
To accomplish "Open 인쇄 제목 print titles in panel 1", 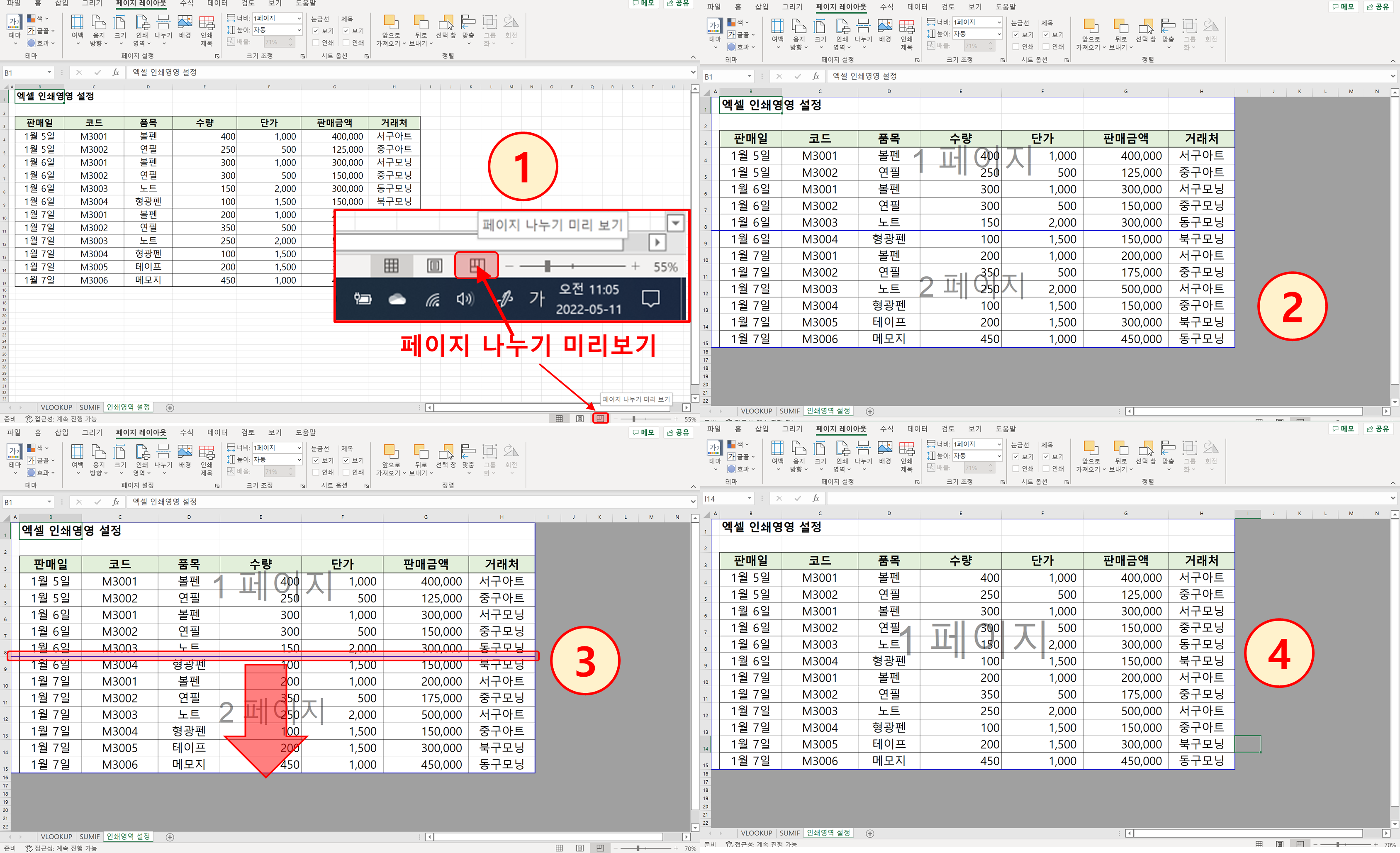I will click(x=206, y=29).
